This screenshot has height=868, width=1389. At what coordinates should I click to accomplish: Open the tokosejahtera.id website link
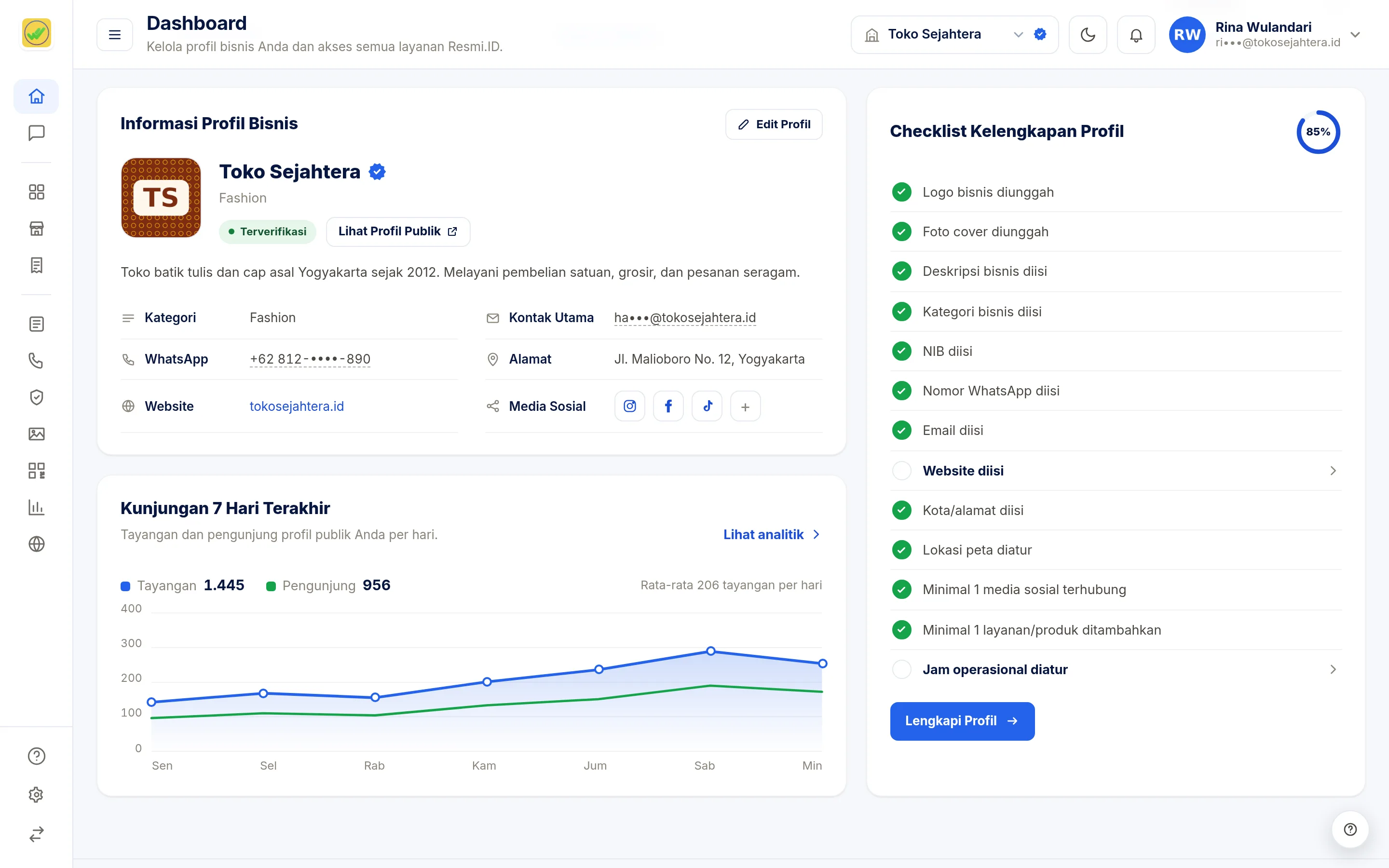(297, 406)
